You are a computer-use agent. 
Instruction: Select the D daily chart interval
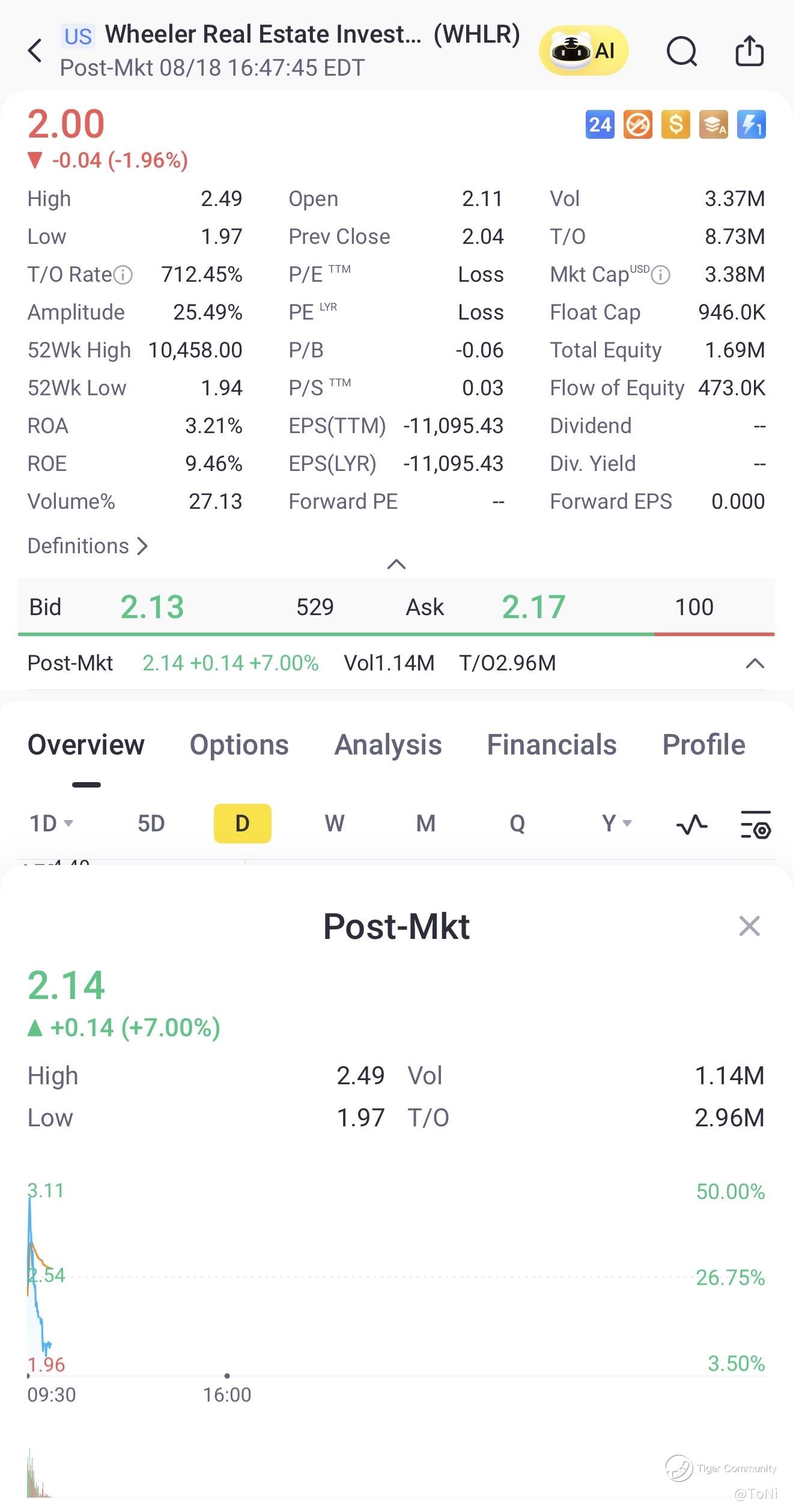(x=242, y=824)
